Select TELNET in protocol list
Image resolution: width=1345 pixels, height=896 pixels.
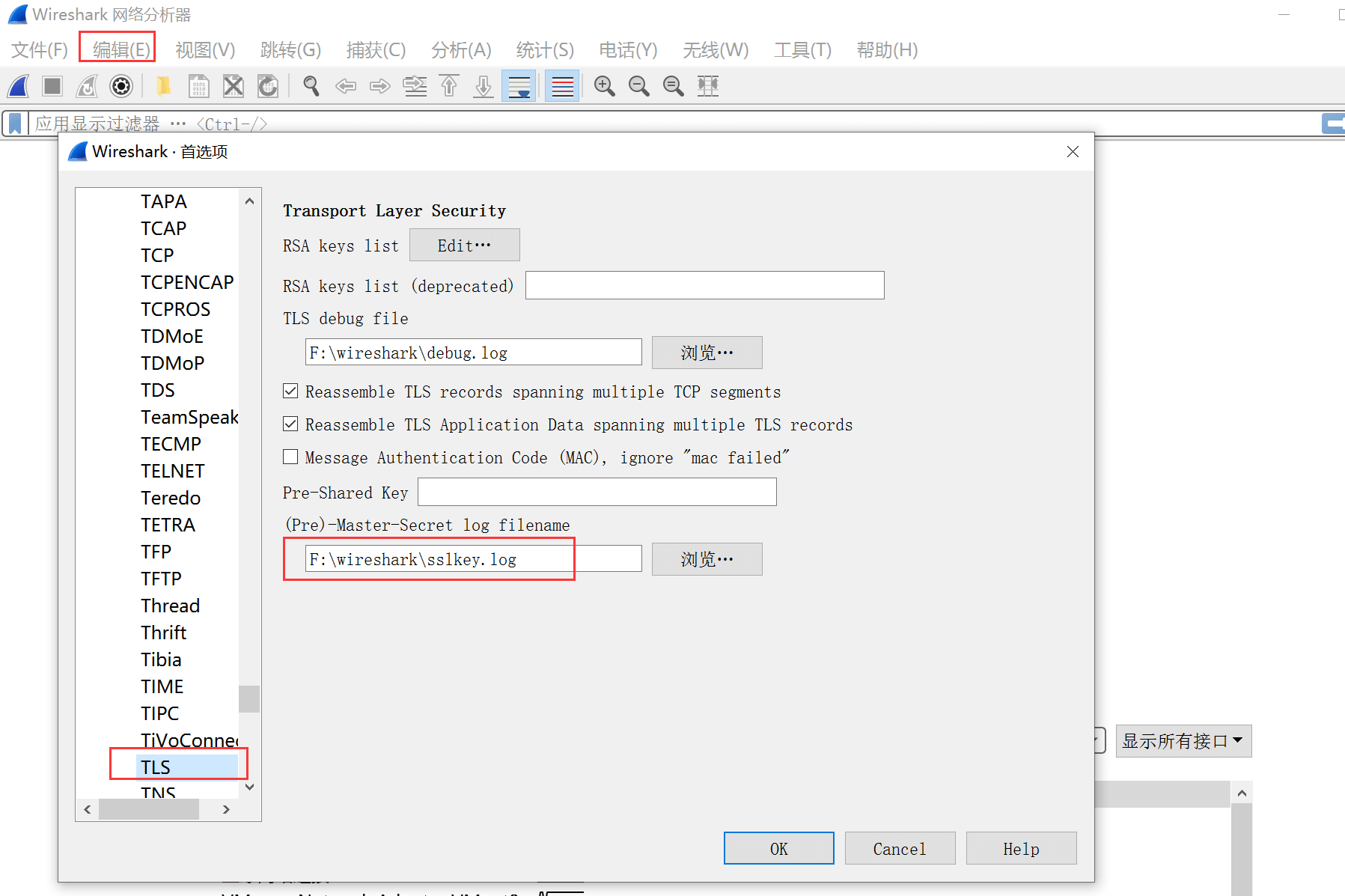[x=173, y=471]
